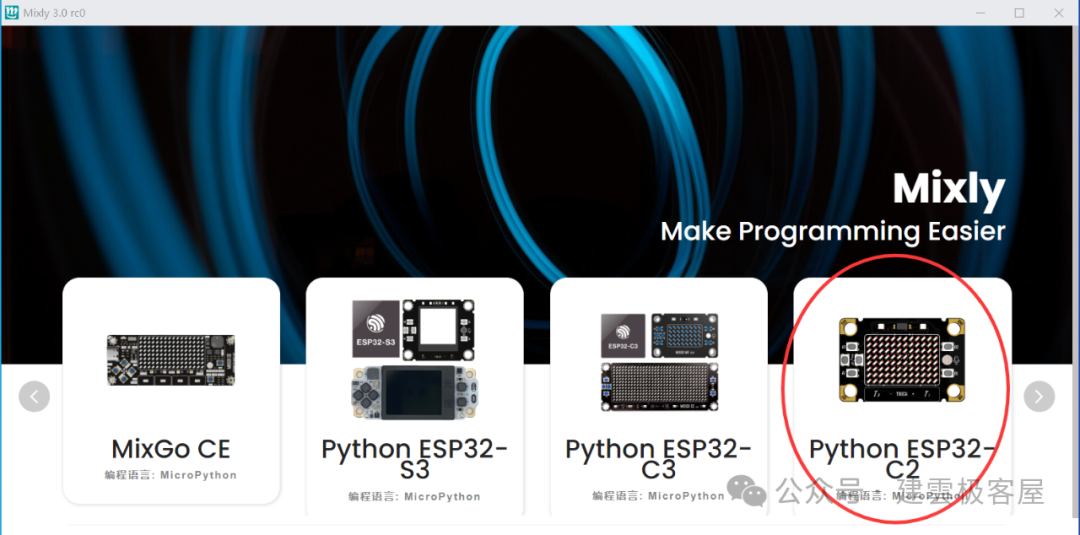The height and width of the screenshot is (535, 1080).
Task: Click the 'Python ESP32-C3' title text
Action: pyautogui.click(x=658, y=459)
